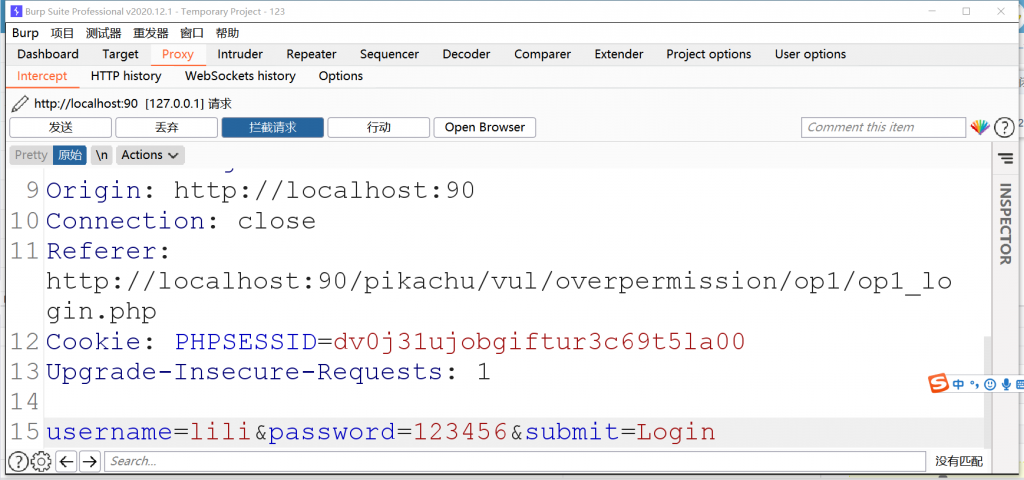Switch to the Comparer tab
The image size is (1024, 480).
pos(542,54)
